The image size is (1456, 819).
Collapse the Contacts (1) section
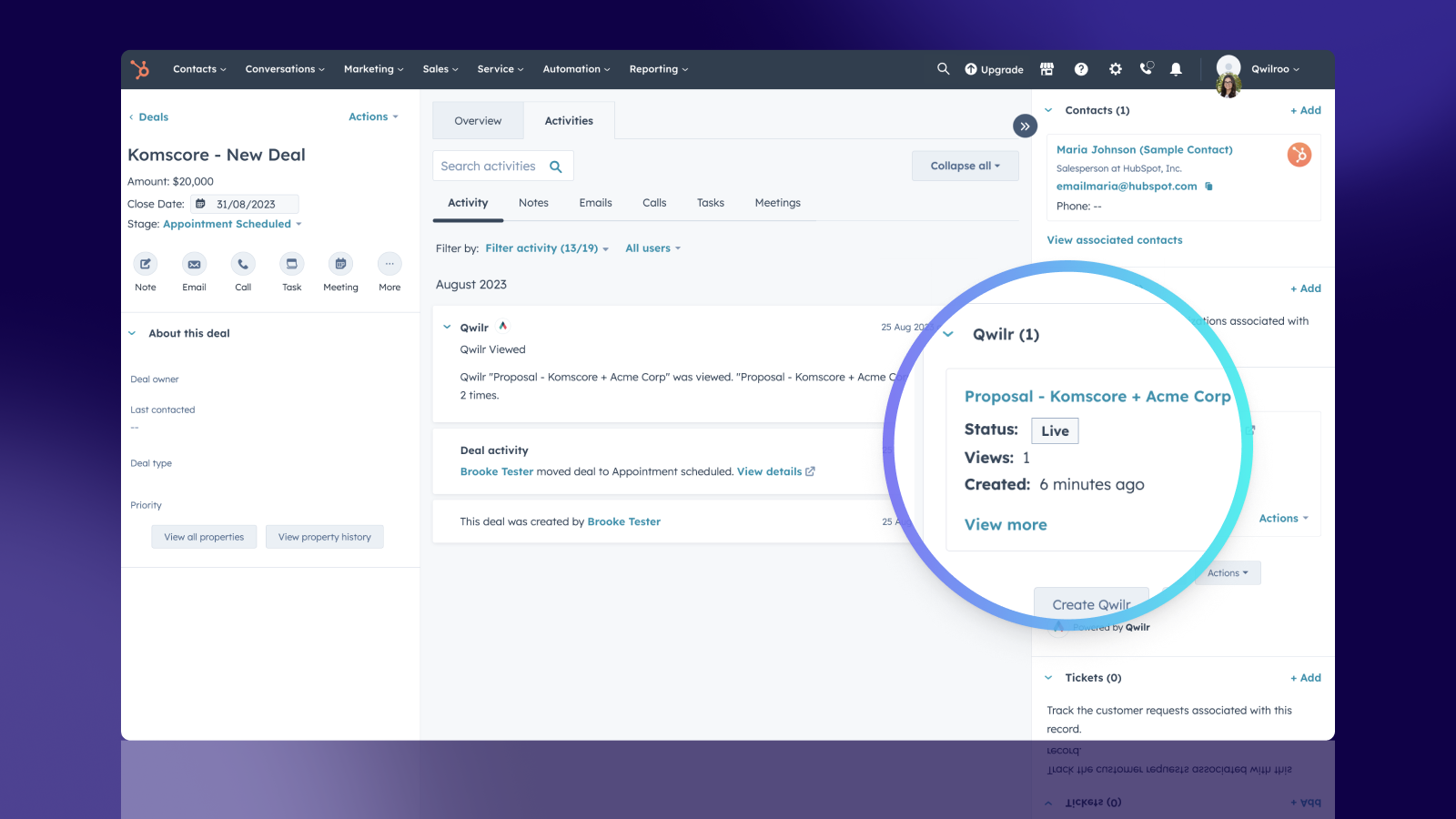coord(1048,110)
